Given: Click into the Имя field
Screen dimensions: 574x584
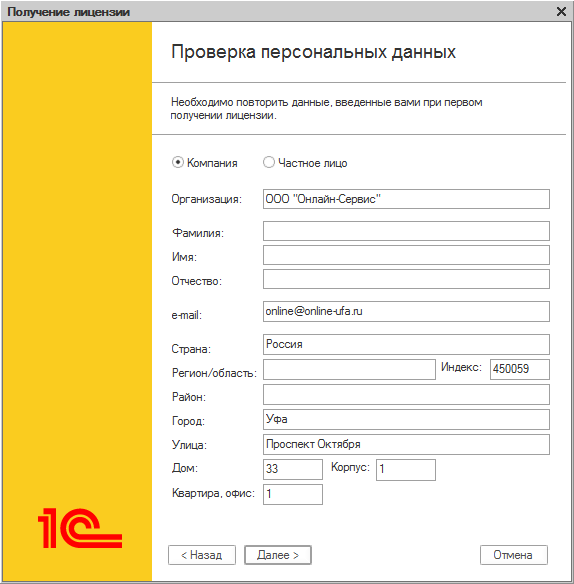Looking at the screenshot, I should (406, 255).
